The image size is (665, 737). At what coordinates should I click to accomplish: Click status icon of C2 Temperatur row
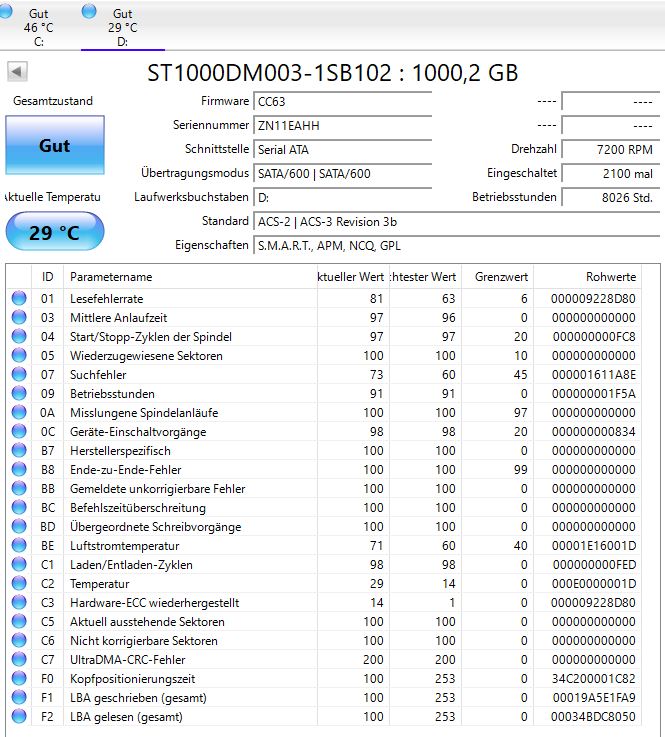pyautogui.click(x=19, y=583)
